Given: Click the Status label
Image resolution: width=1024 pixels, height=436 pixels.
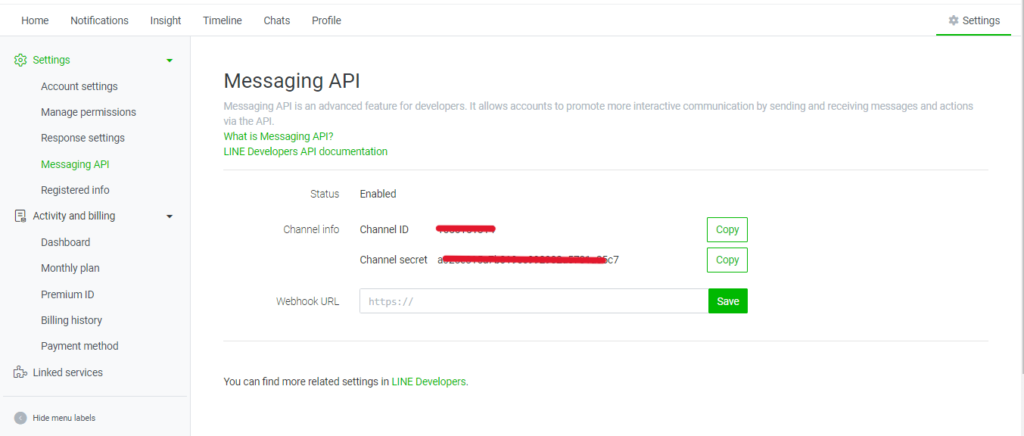Looking at the screenshot, I should [325, 194].
